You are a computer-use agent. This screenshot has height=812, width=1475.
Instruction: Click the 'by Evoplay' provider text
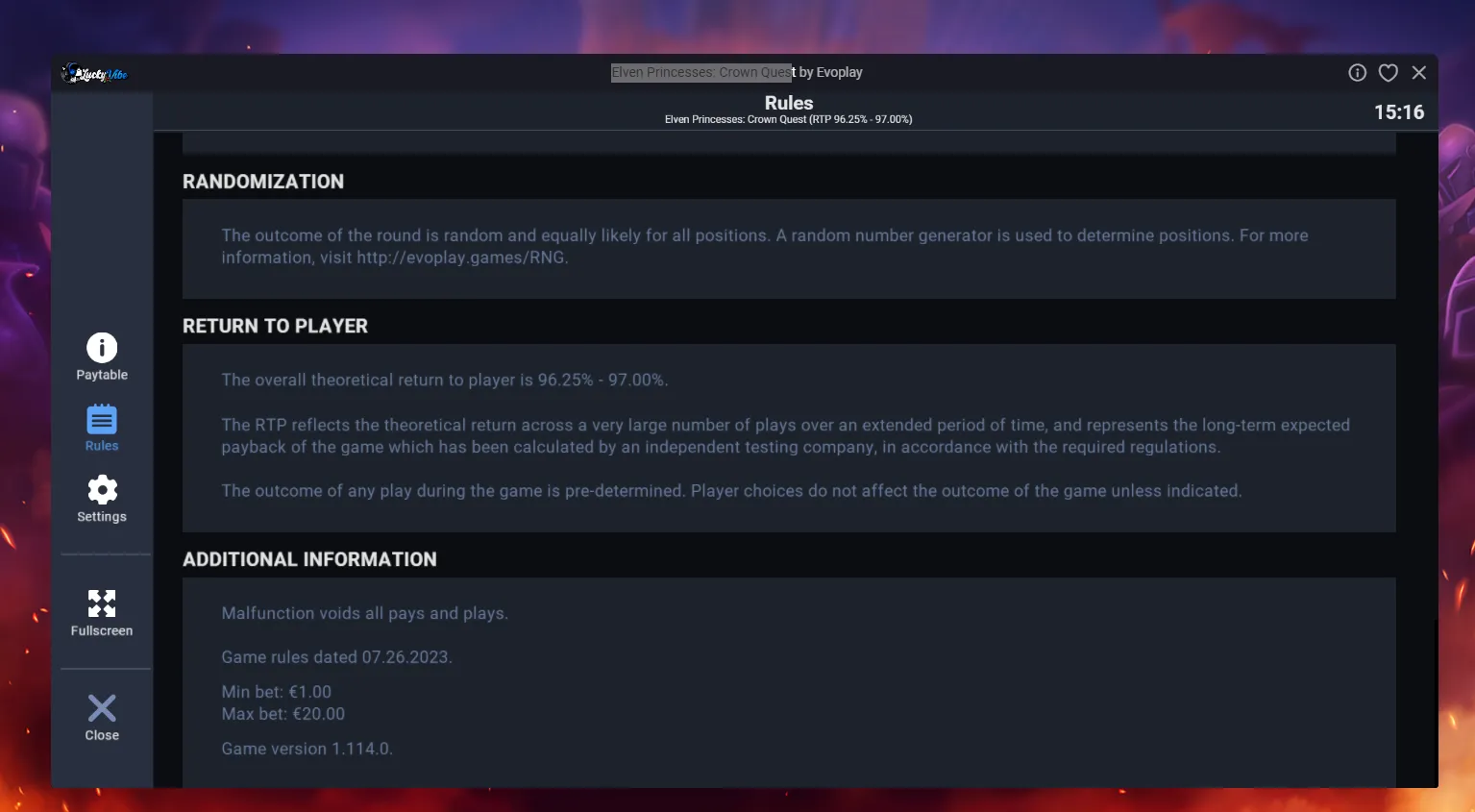(x=830, y=72)
